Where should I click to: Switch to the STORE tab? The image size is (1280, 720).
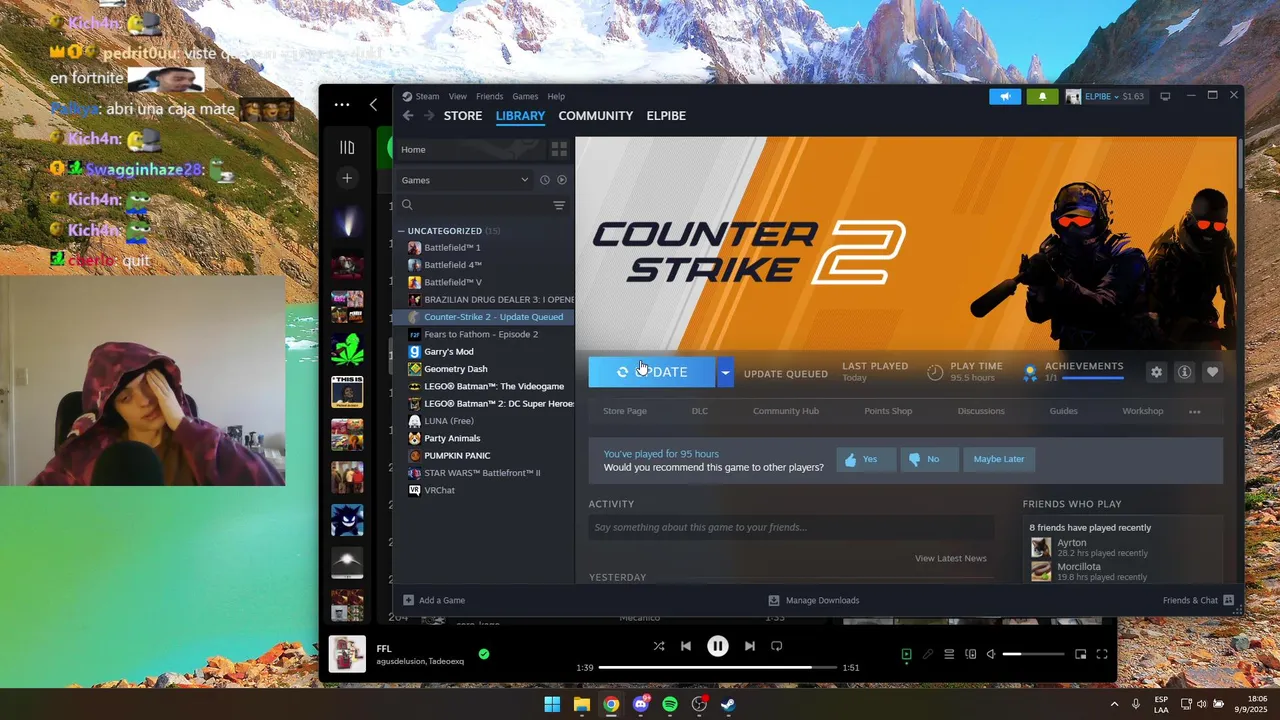463,116
